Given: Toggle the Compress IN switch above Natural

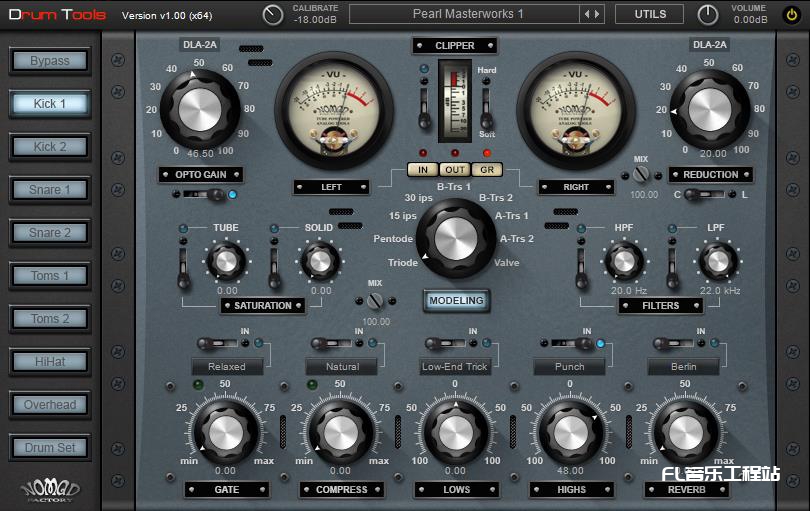Looking at the screenshot, I should pos(331,343).
